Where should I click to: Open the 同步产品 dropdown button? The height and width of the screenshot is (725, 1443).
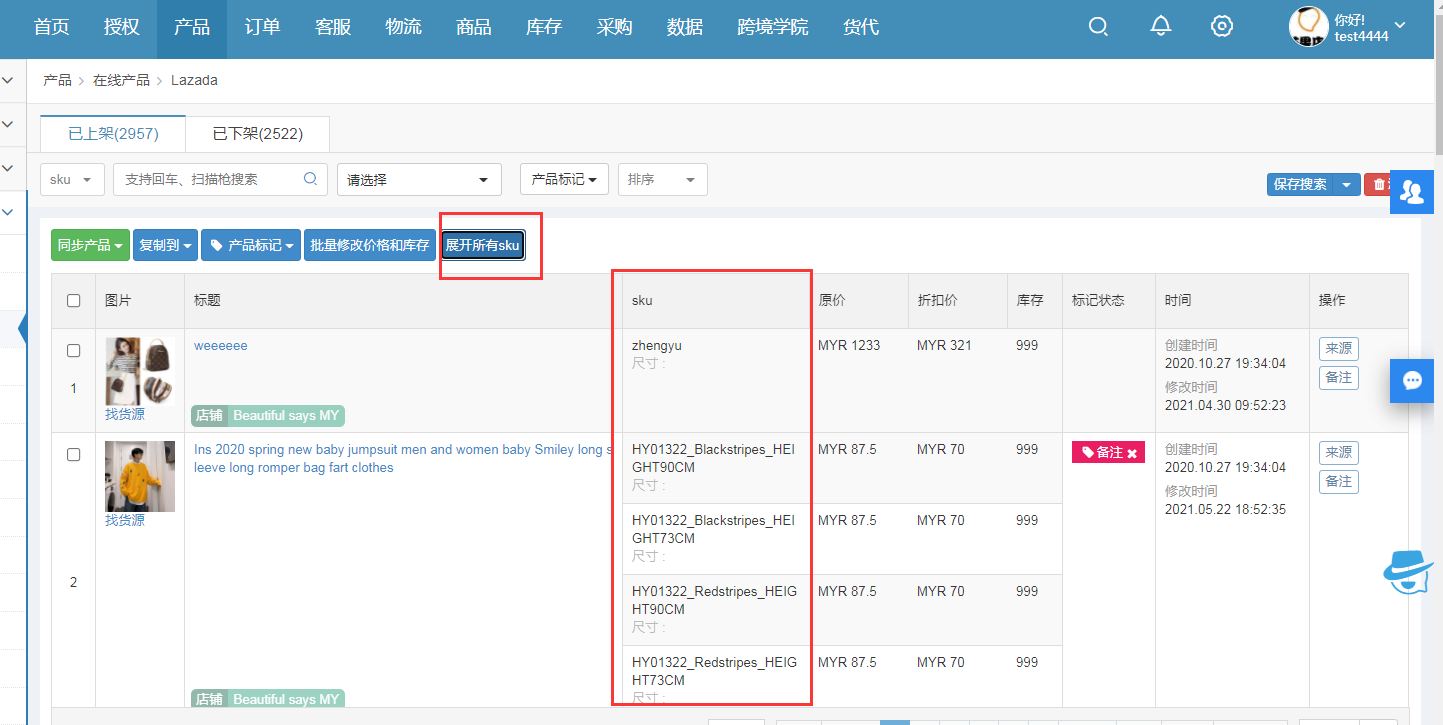click(90, 245)
